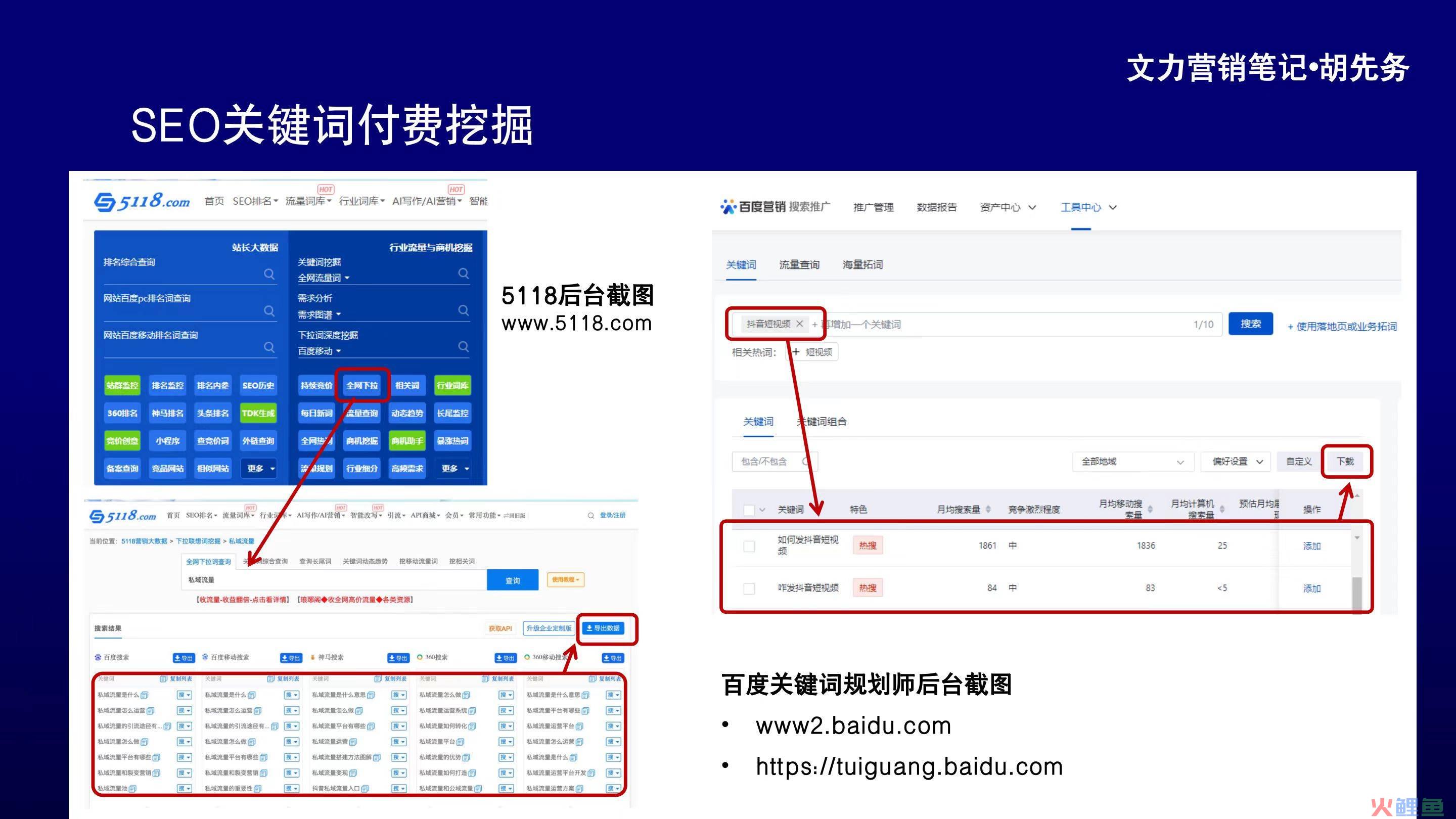
Task: Click 复制列表 in the 神马搜索 column
Action: [391, 679]
